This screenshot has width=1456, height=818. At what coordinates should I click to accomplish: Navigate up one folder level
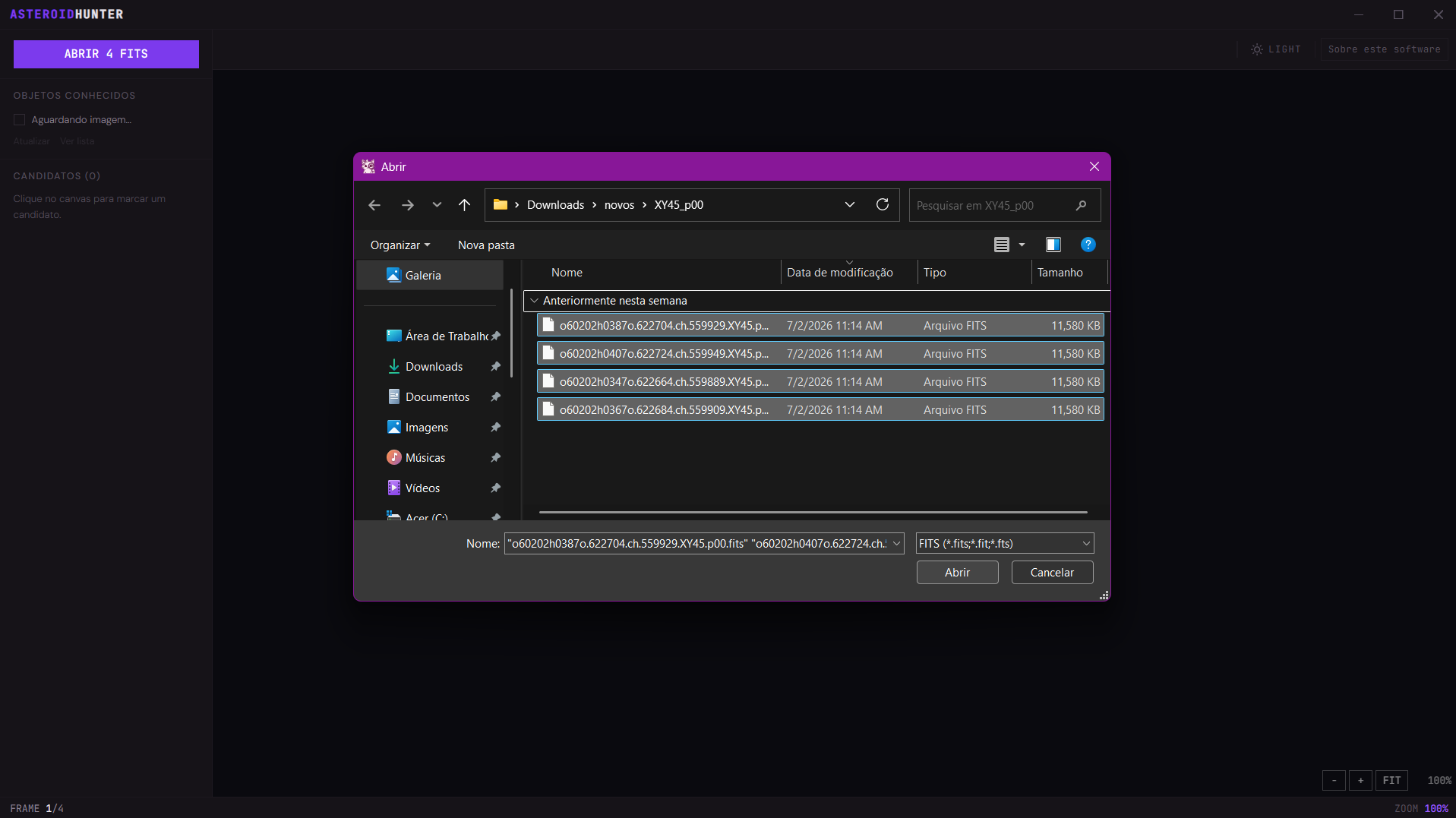[465, 205]
